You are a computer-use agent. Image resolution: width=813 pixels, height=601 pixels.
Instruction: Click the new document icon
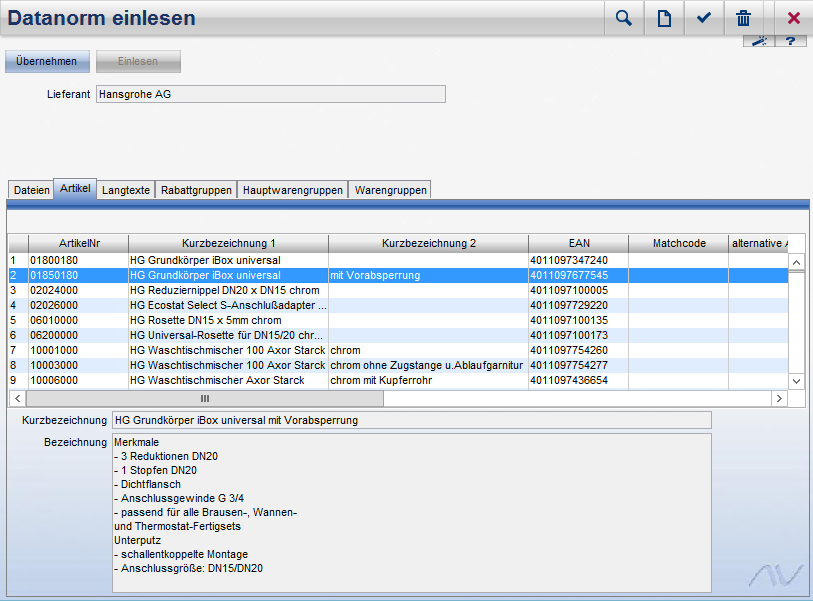click(664, 18)
